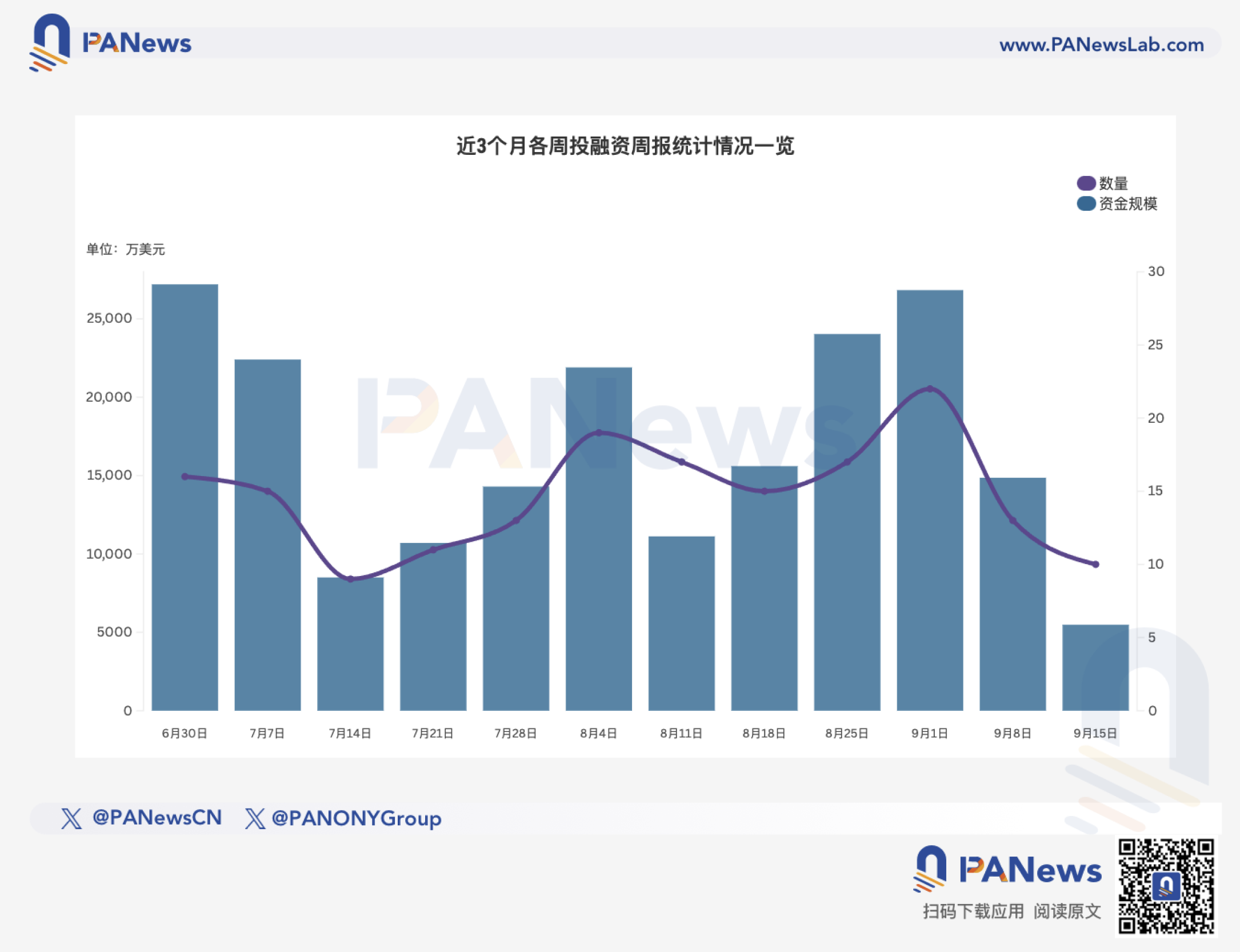Click the bottom PANews arch logo icon
Image resolution: width=1240 pixels, height=952 pixels.
930,869
